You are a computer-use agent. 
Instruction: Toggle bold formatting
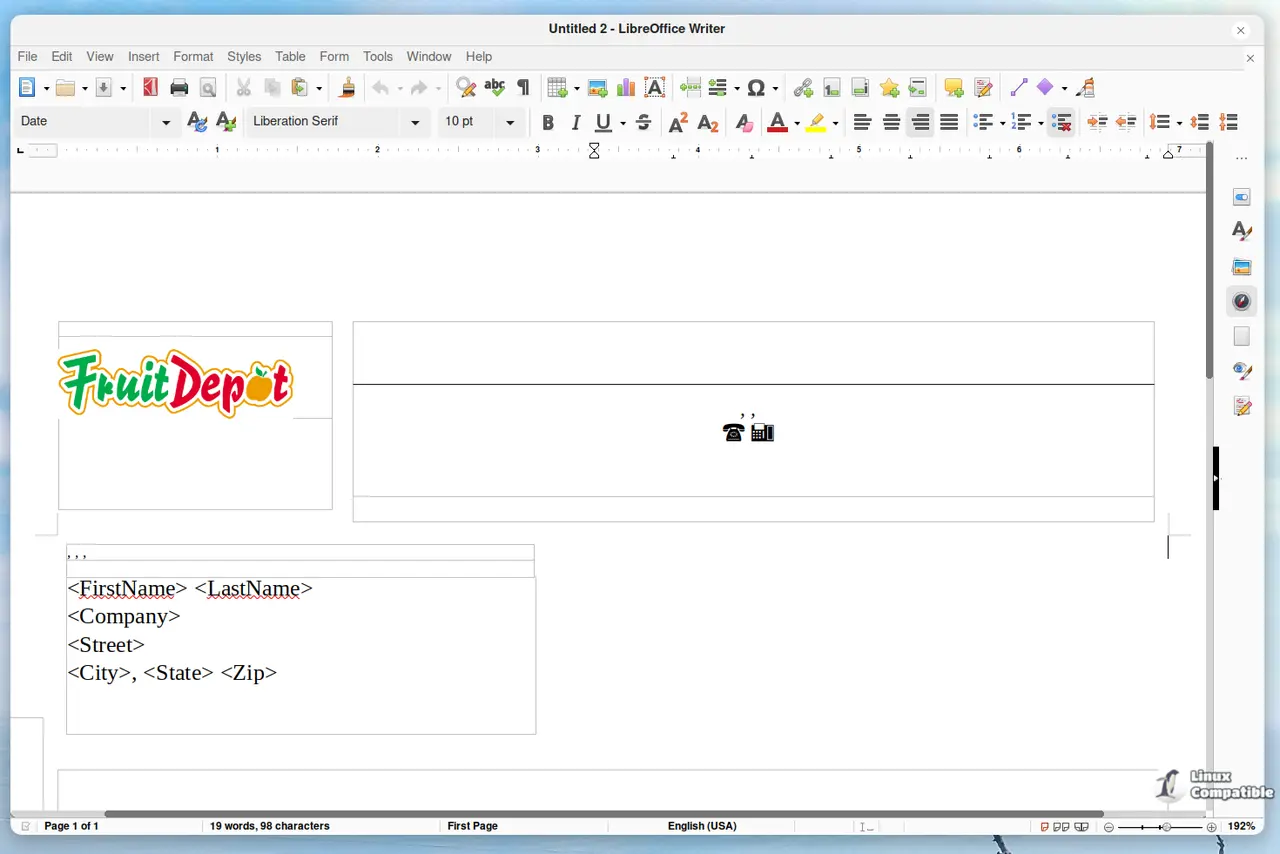(x=548, y=123)
